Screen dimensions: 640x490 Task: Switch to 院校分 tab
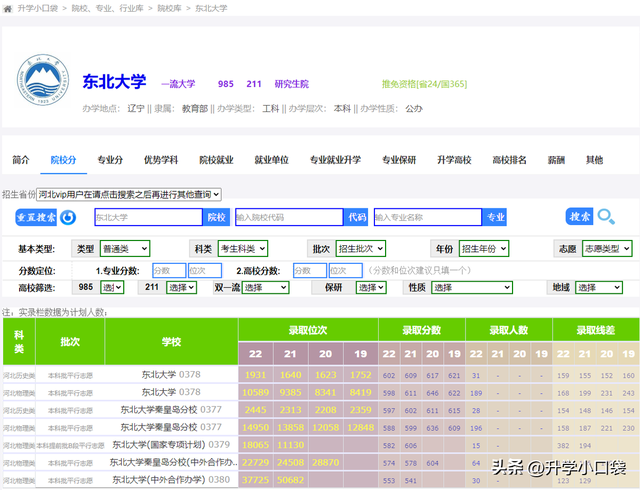click(x=63, y=160)
